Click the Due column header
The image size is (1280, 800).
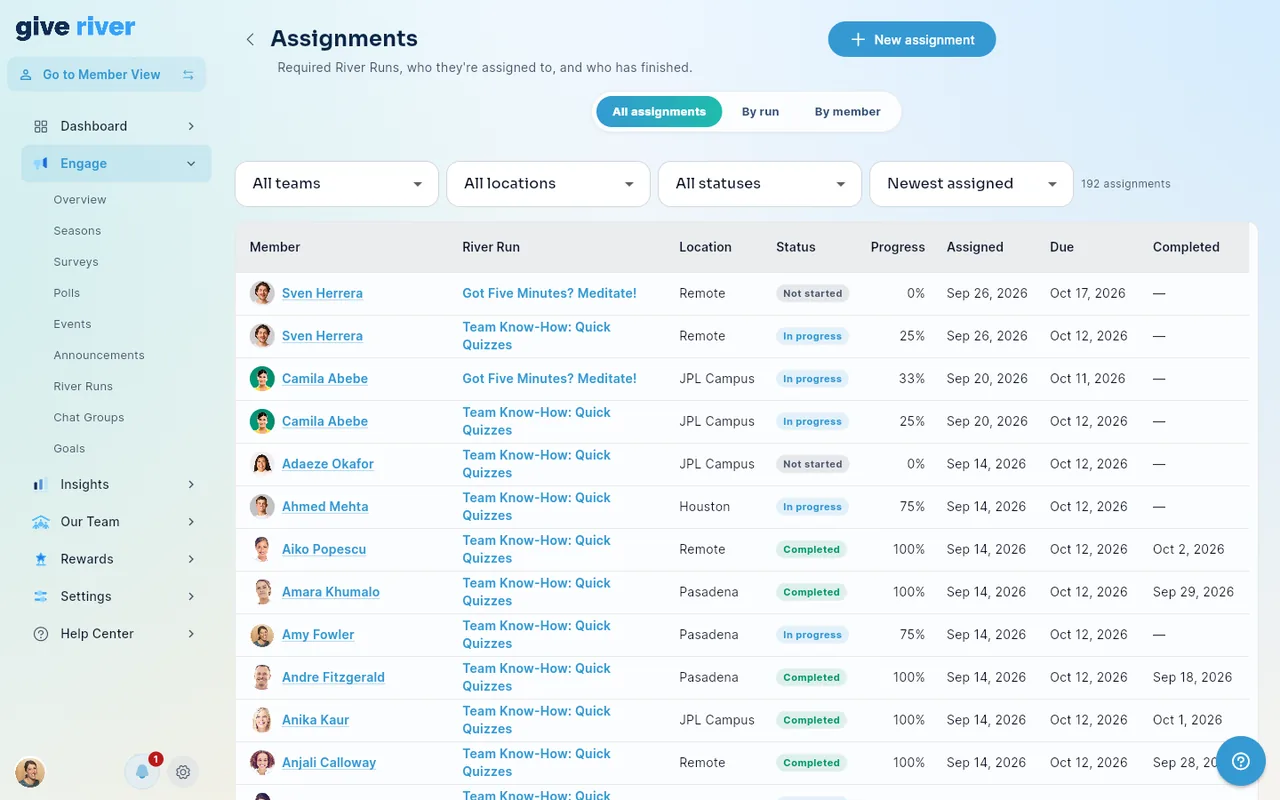(x=1061, y=248)
